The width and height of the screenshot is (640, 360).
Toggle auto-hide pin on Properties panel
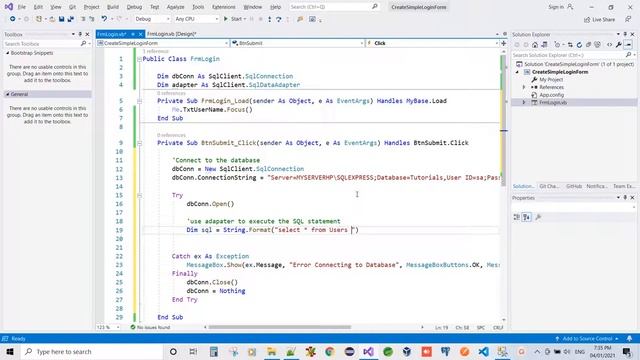tap(625, 198)
